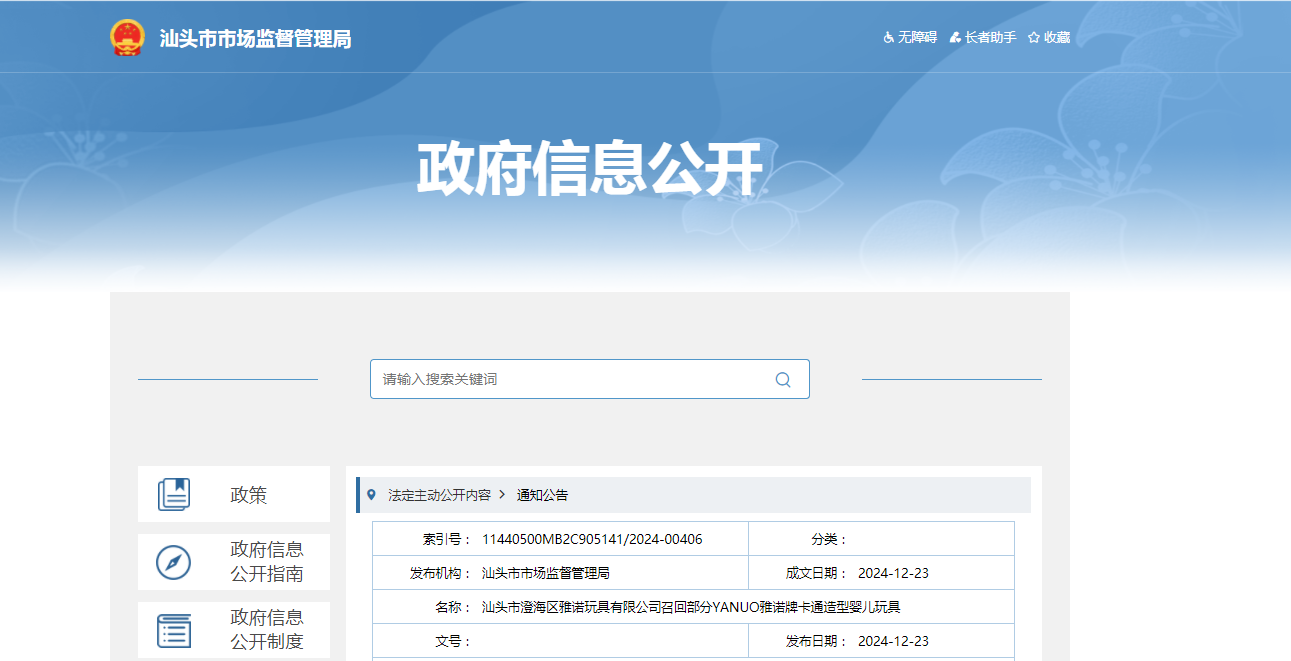The image size is (1291, 661).
Task: Click the 长者助手 elder assistant icon
Action: pos(955,38)
